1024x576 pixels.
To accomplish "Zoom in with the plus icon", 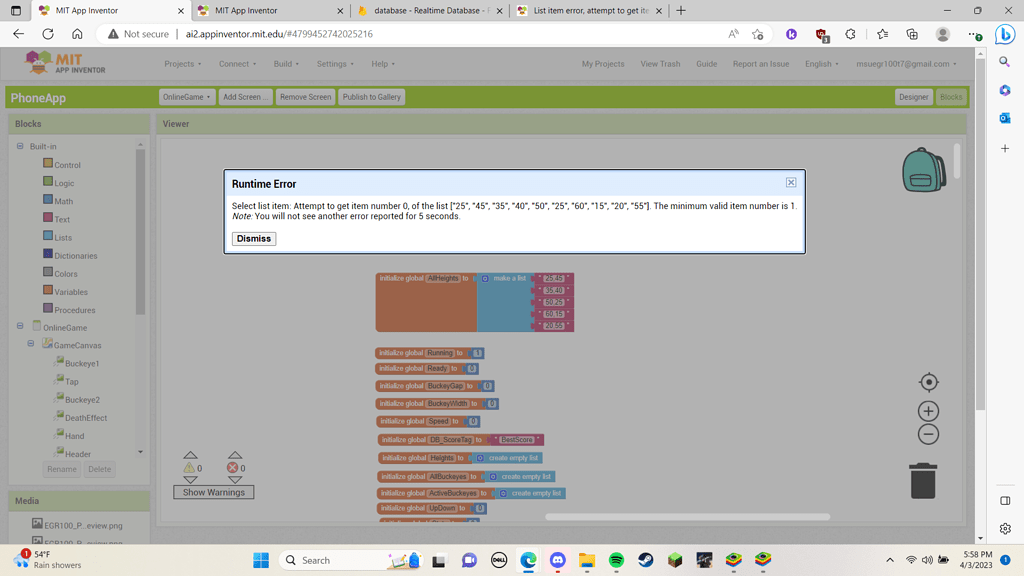I will click(928, 411).
